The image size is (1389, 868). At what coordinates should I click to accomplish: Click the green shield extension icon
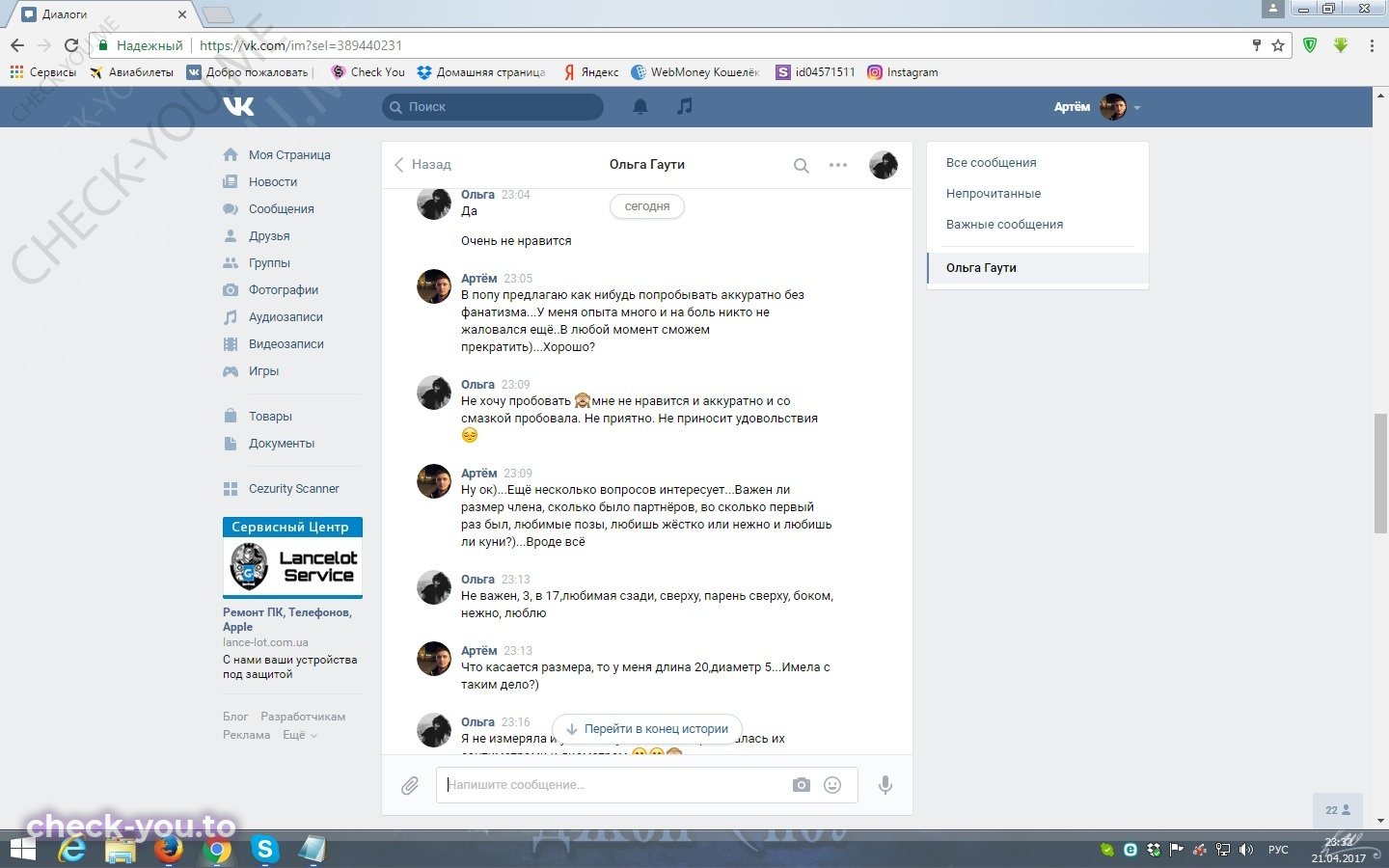(1310, 45)
